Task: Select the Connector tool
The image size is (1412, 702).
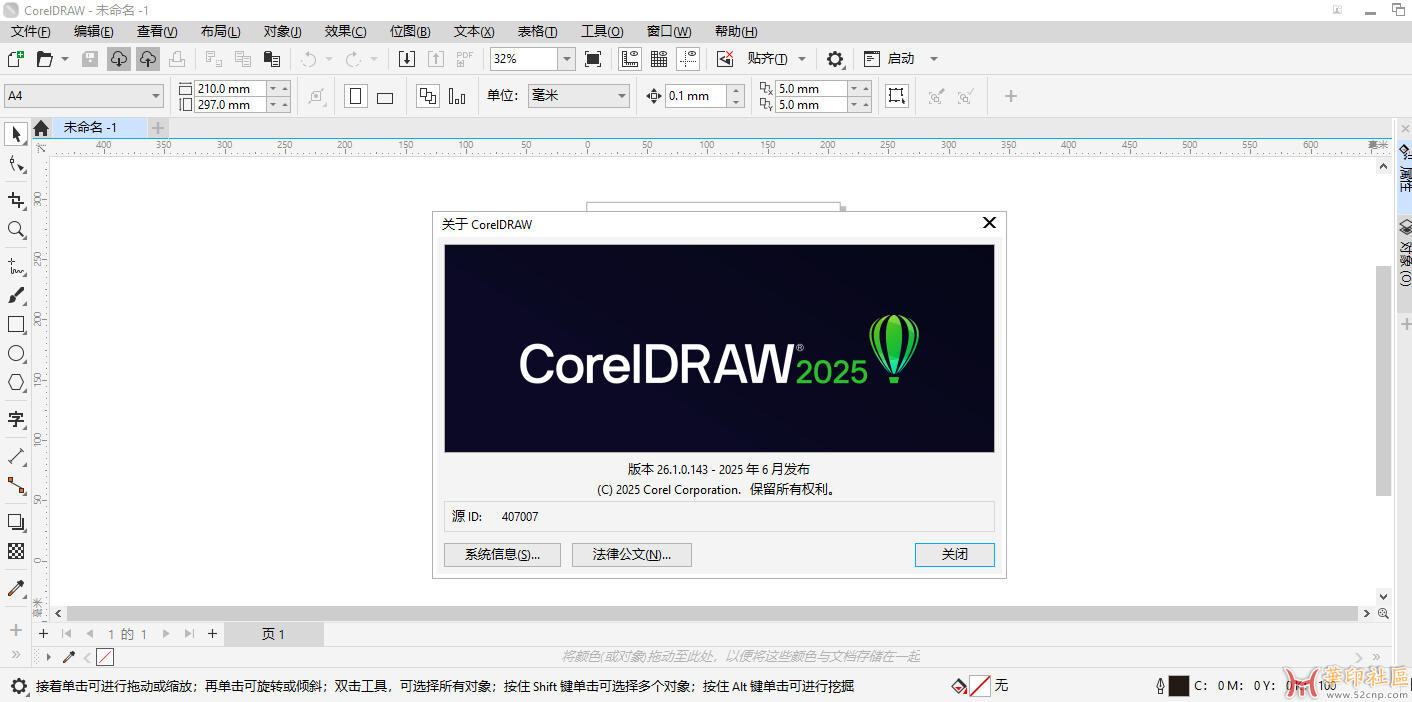Action: tap(16, 486)
